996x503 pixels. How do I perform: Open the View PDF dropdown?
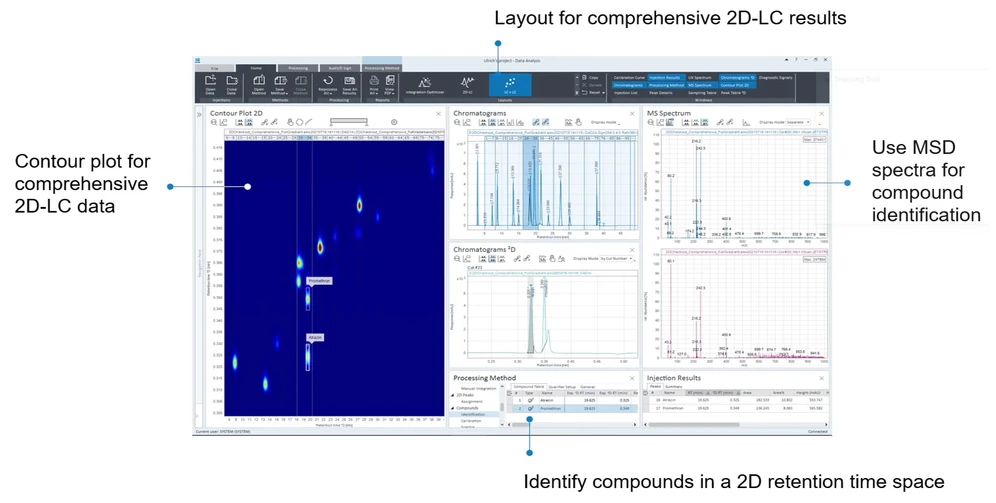[x=389, y=84]
